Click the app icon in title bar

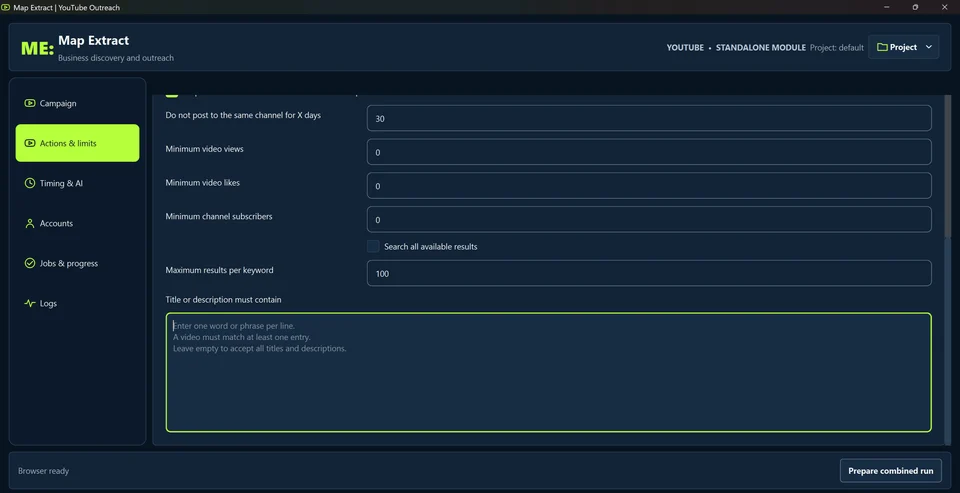click(6, 7)
